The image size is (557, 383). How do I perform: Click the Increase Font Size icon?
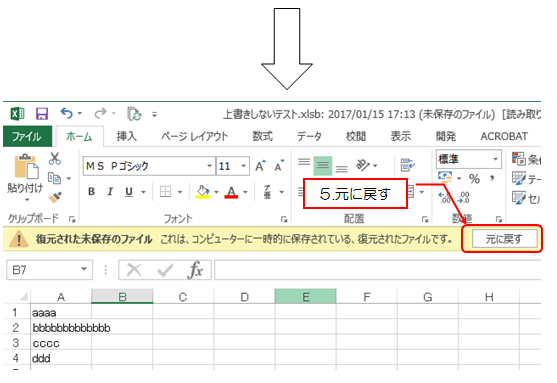(x=260, y=166)
